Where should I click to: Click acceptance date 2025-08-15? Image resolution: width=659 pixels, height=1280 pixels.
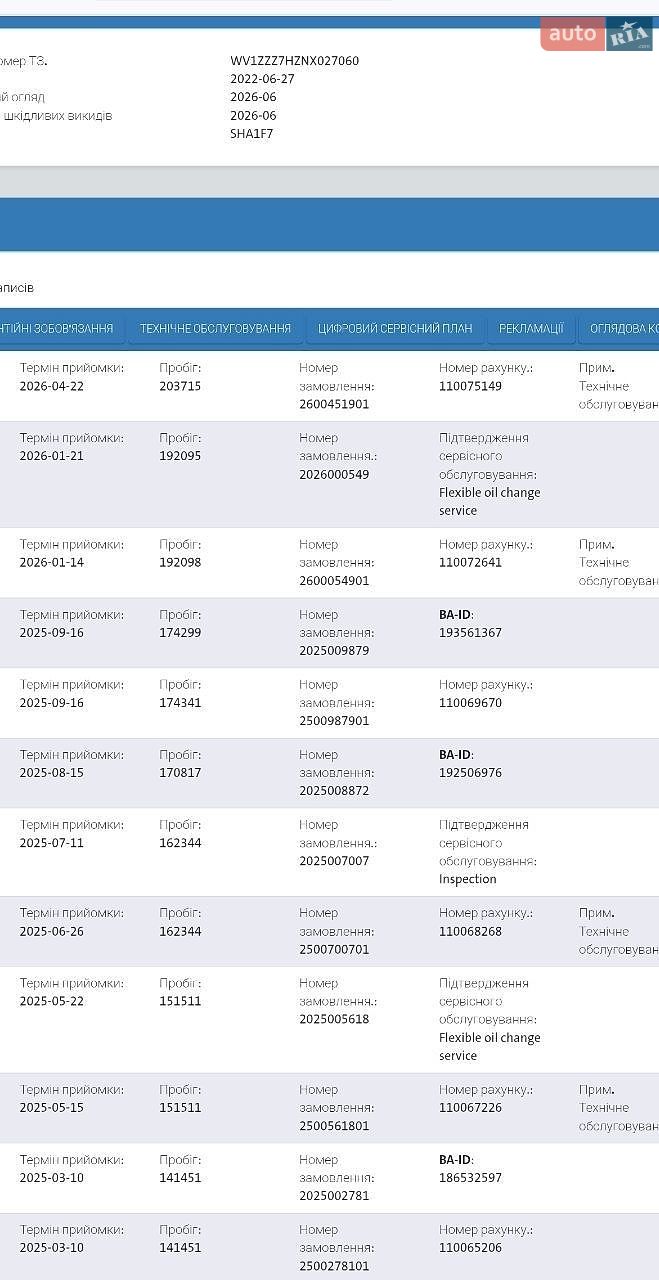pyautogui.click(x=52, y=773)
